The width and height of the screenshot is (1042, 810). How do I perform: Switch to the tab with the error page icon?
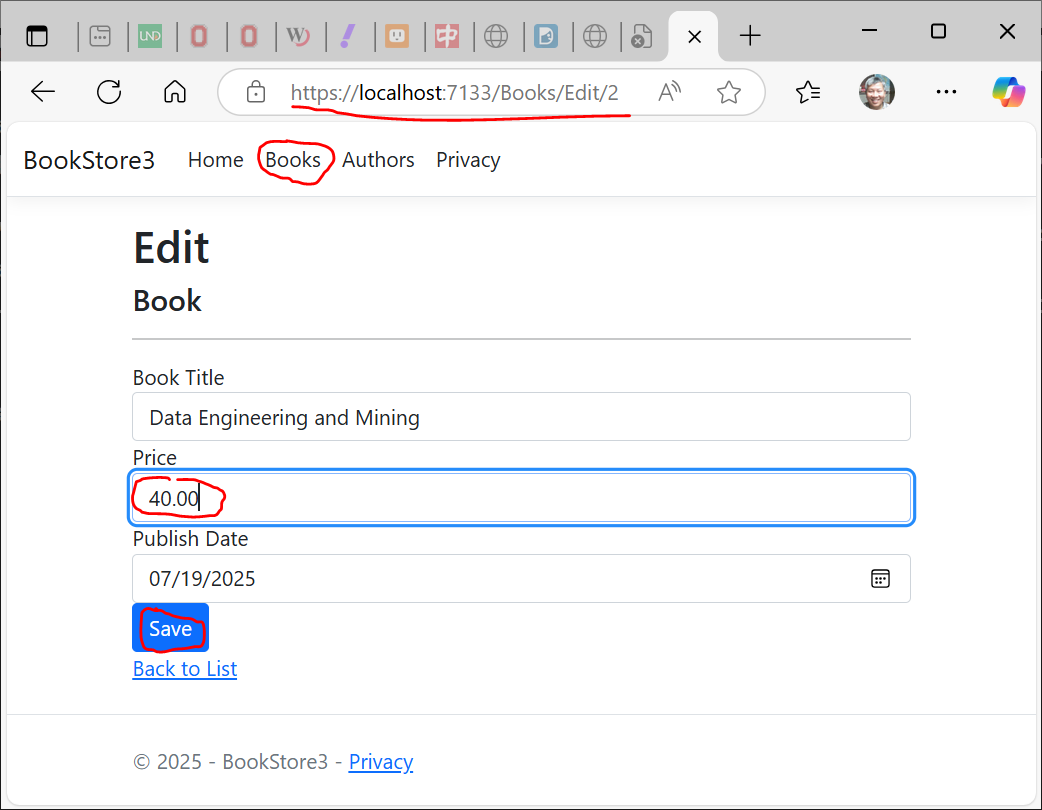pos(641,36)
